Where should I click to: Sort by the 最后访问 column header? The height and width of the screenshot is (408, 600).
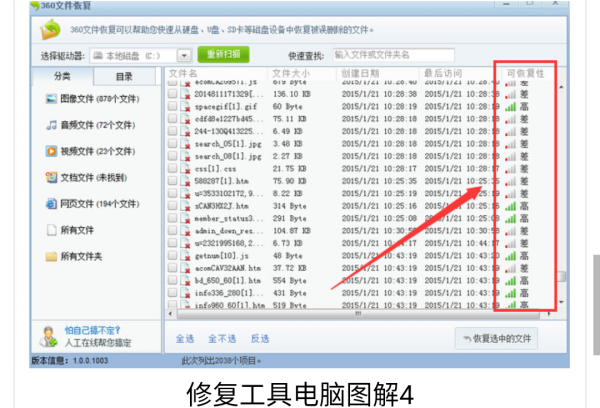[x=443, y=73]
